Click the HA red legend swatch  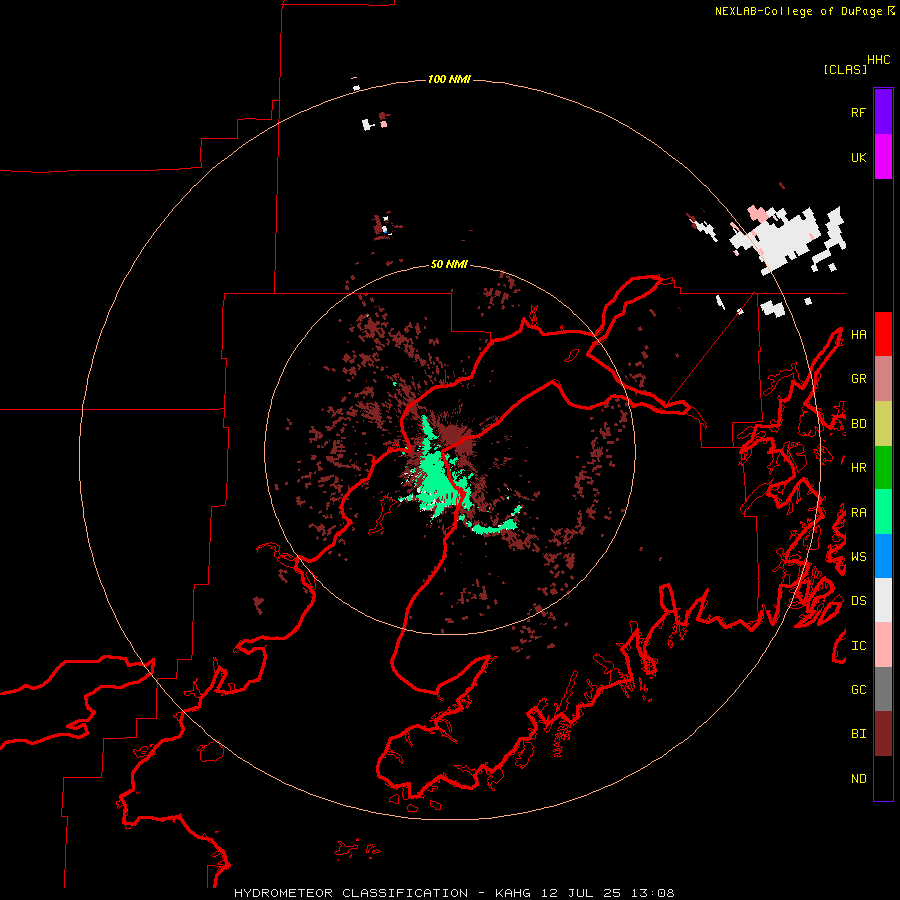point(883,334)
